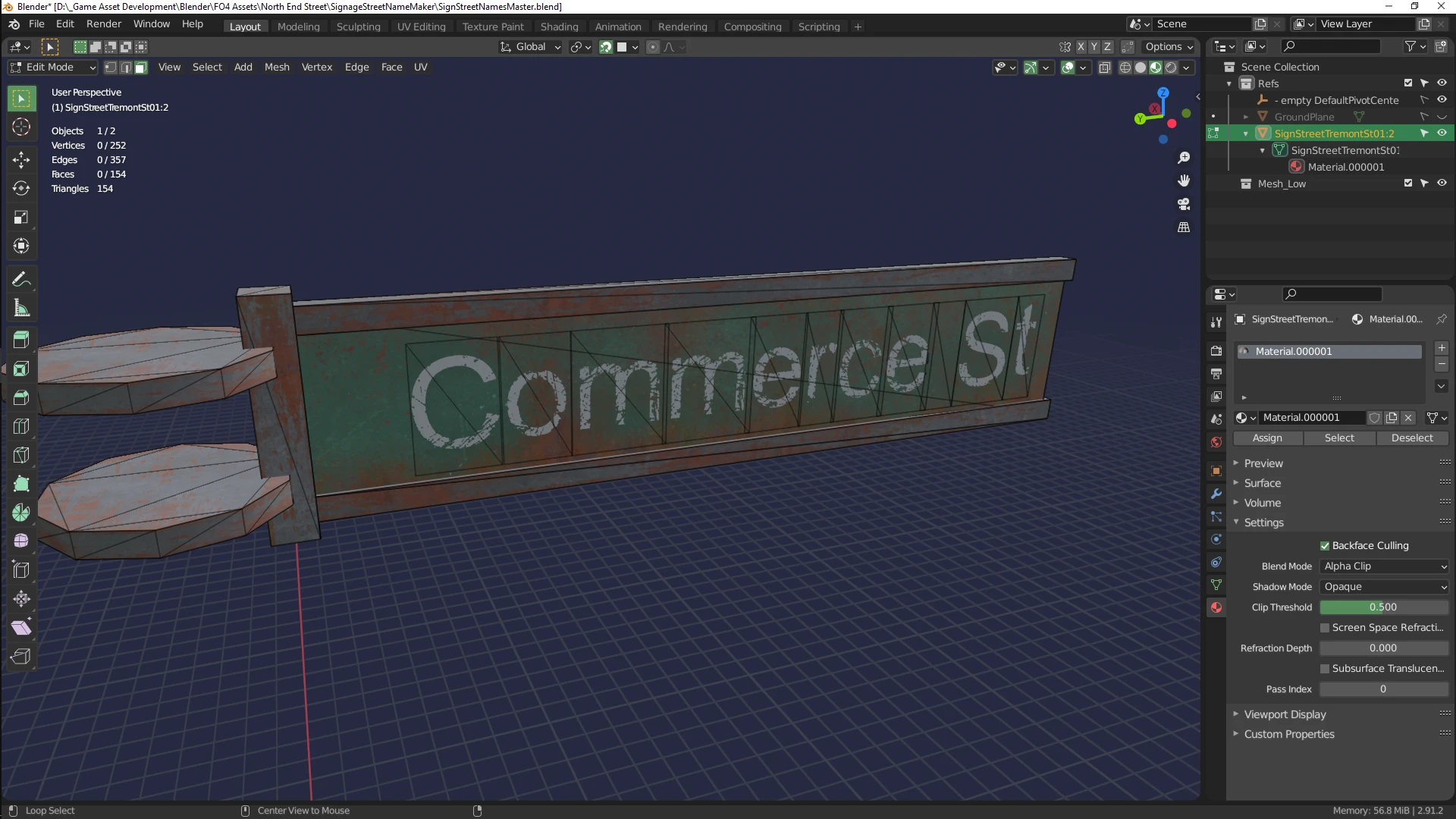Switch to the UV Editing workspace tab

click(422, 27)
